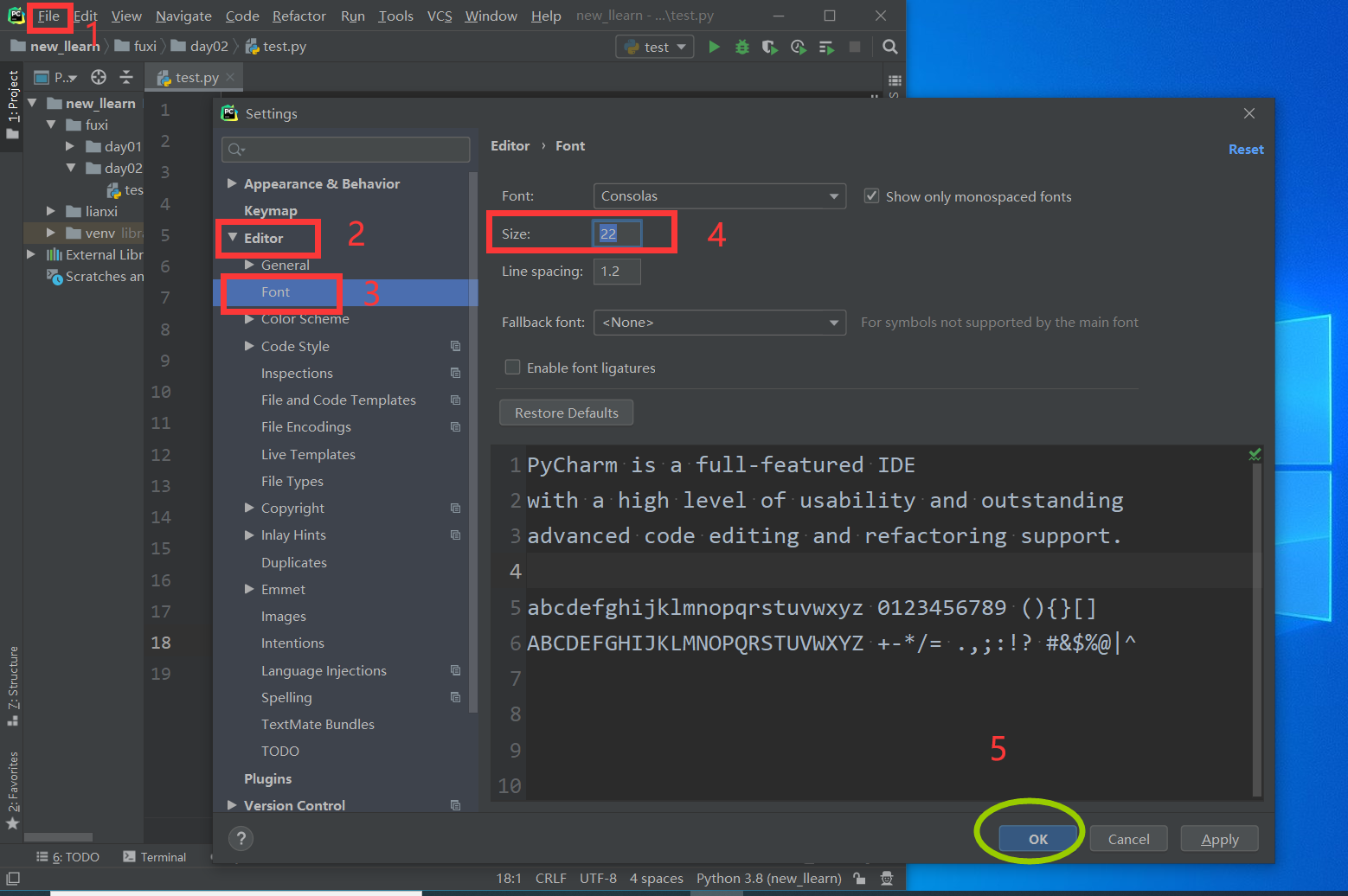Open the Terminal tool window
This screenshot has width=1348, height=896.
click(x=155, y=857)
